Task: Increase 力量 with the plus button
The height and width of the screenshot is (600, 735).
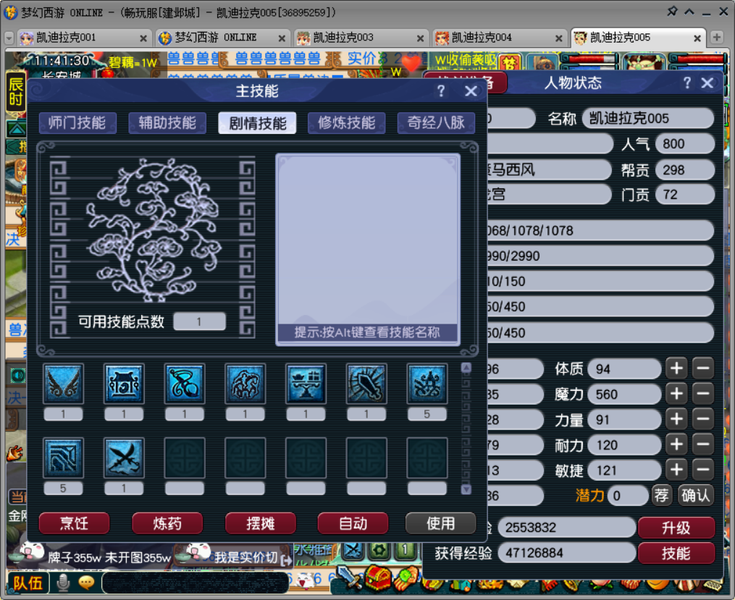Action: tap(676, 419)
